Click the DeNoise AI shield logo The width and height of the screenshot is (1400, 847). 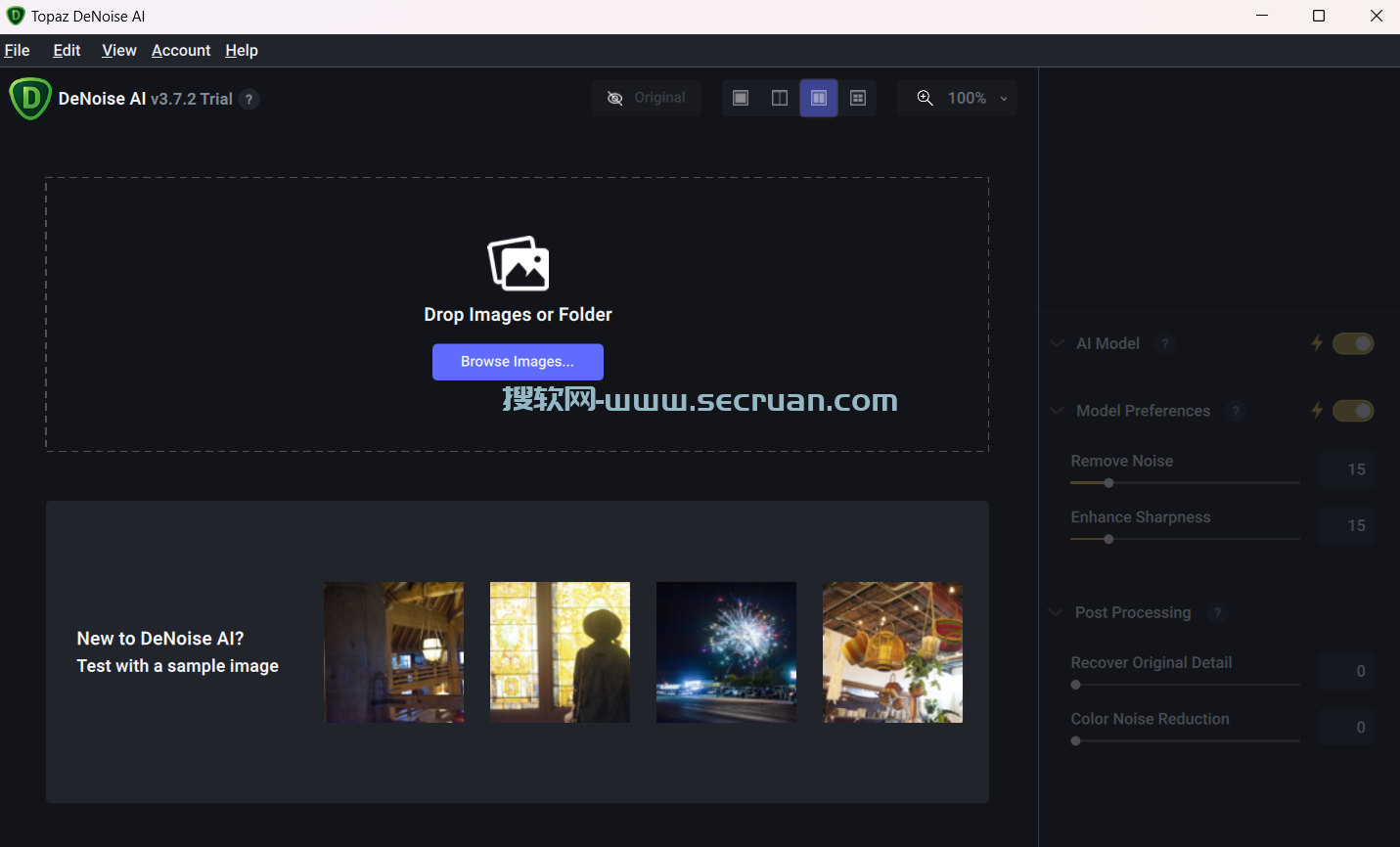click(x=30, y=99)
